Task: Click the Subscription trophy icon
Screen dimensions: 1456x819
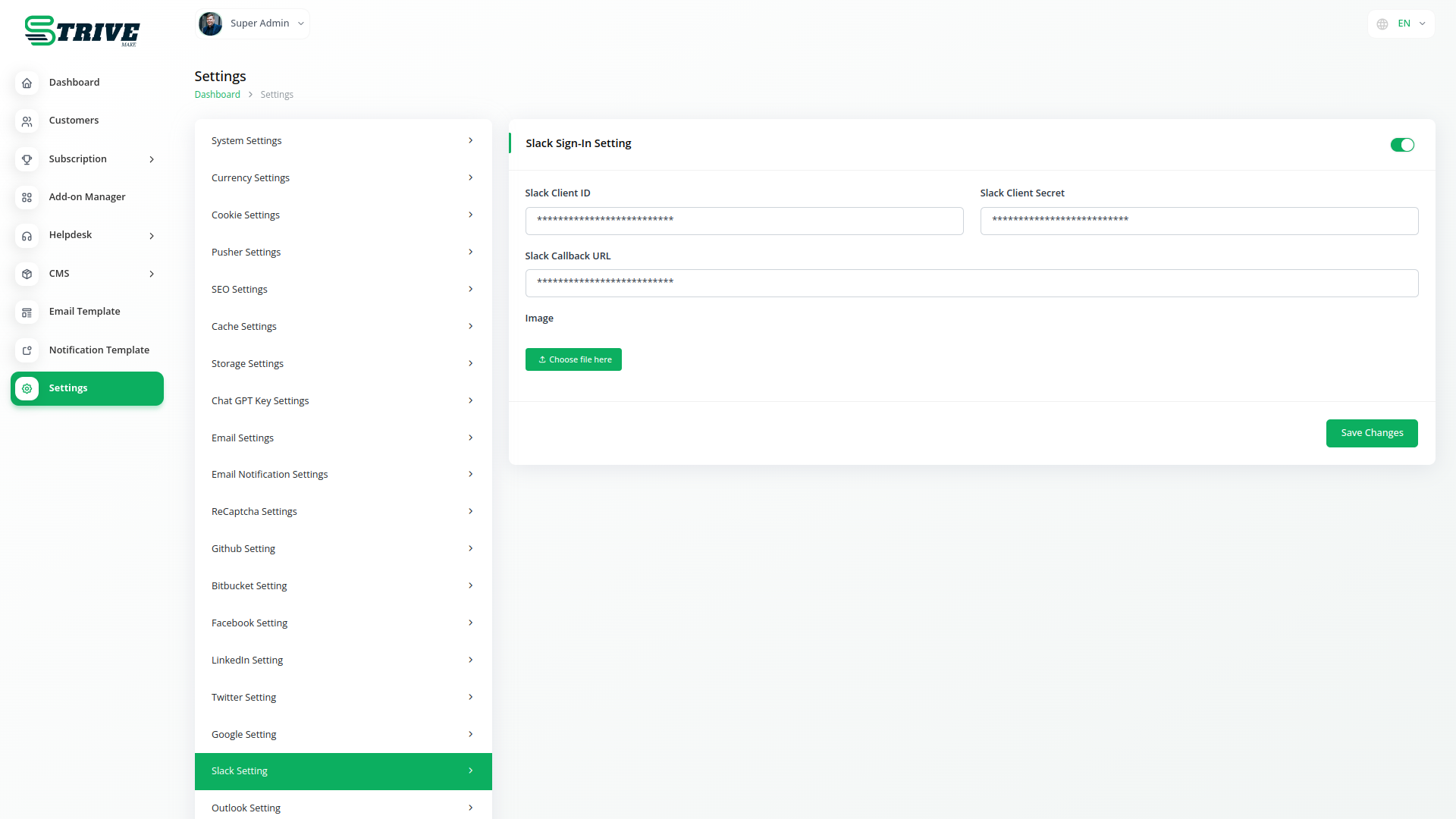Action: (x=27, y=159)
